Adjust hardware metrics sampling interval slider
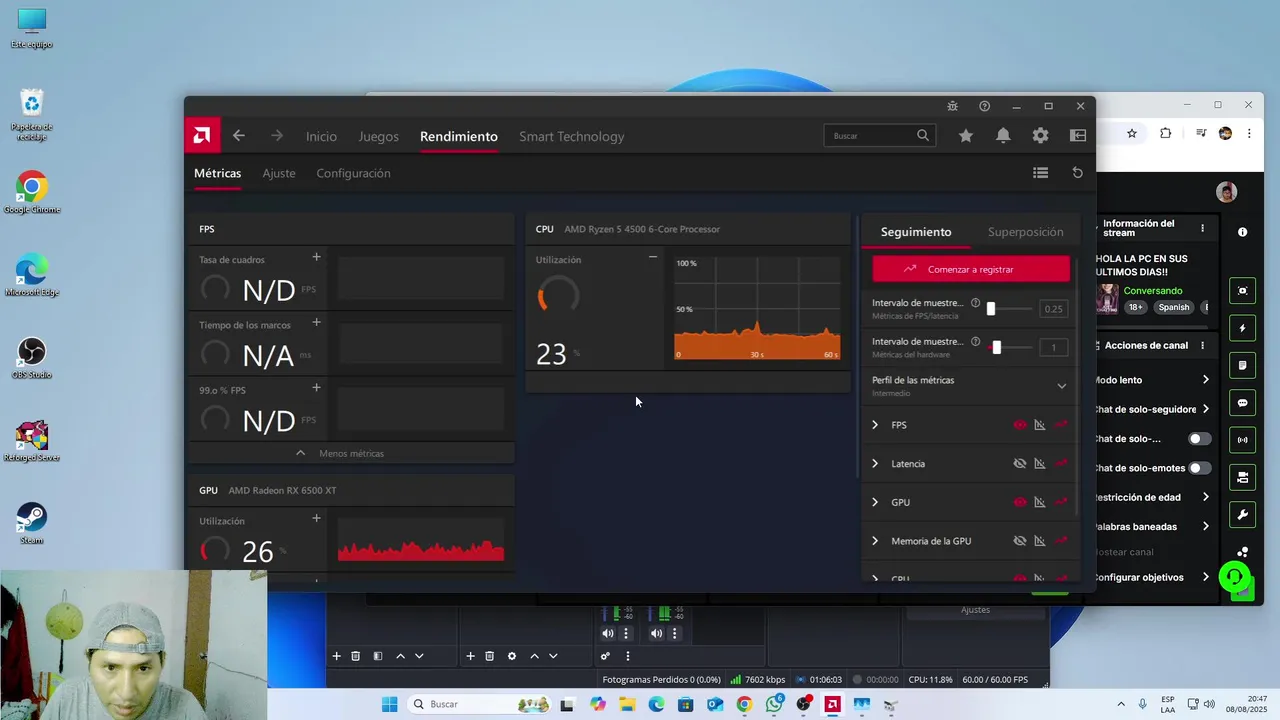This screenshot has height=720, width=1280. (x=996, y=347)
